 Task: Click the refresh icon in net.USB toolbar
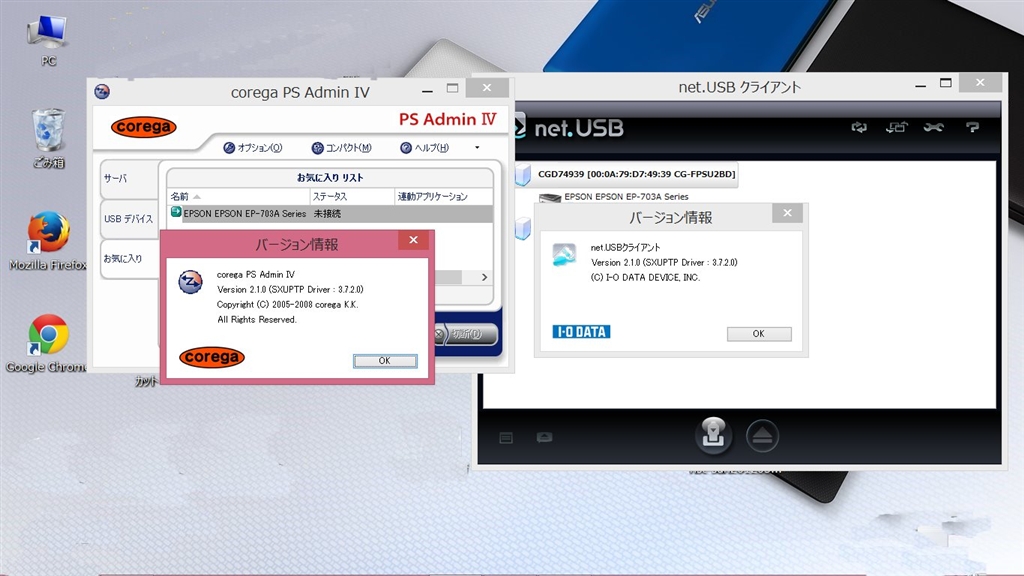[x=859, y=127]
